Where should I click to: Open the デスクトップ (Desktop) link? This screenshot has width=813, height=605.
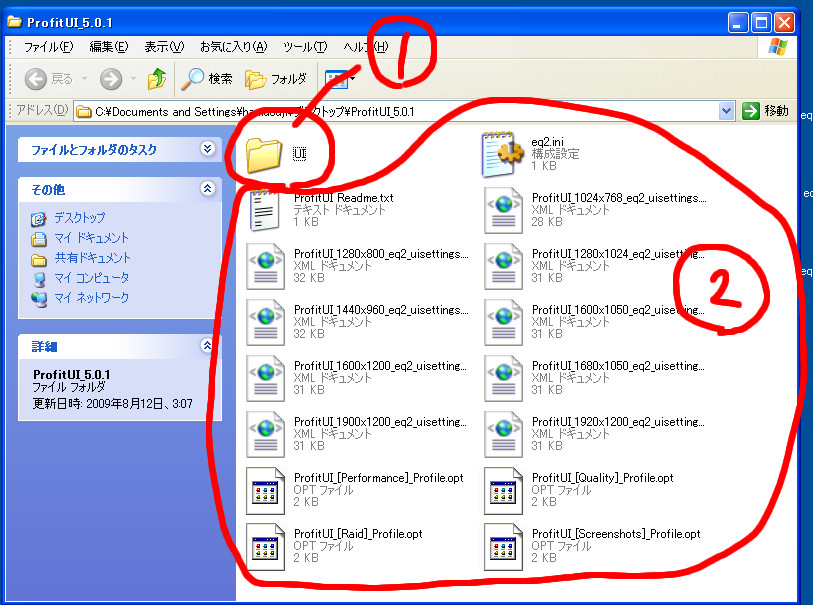[79, 218]
